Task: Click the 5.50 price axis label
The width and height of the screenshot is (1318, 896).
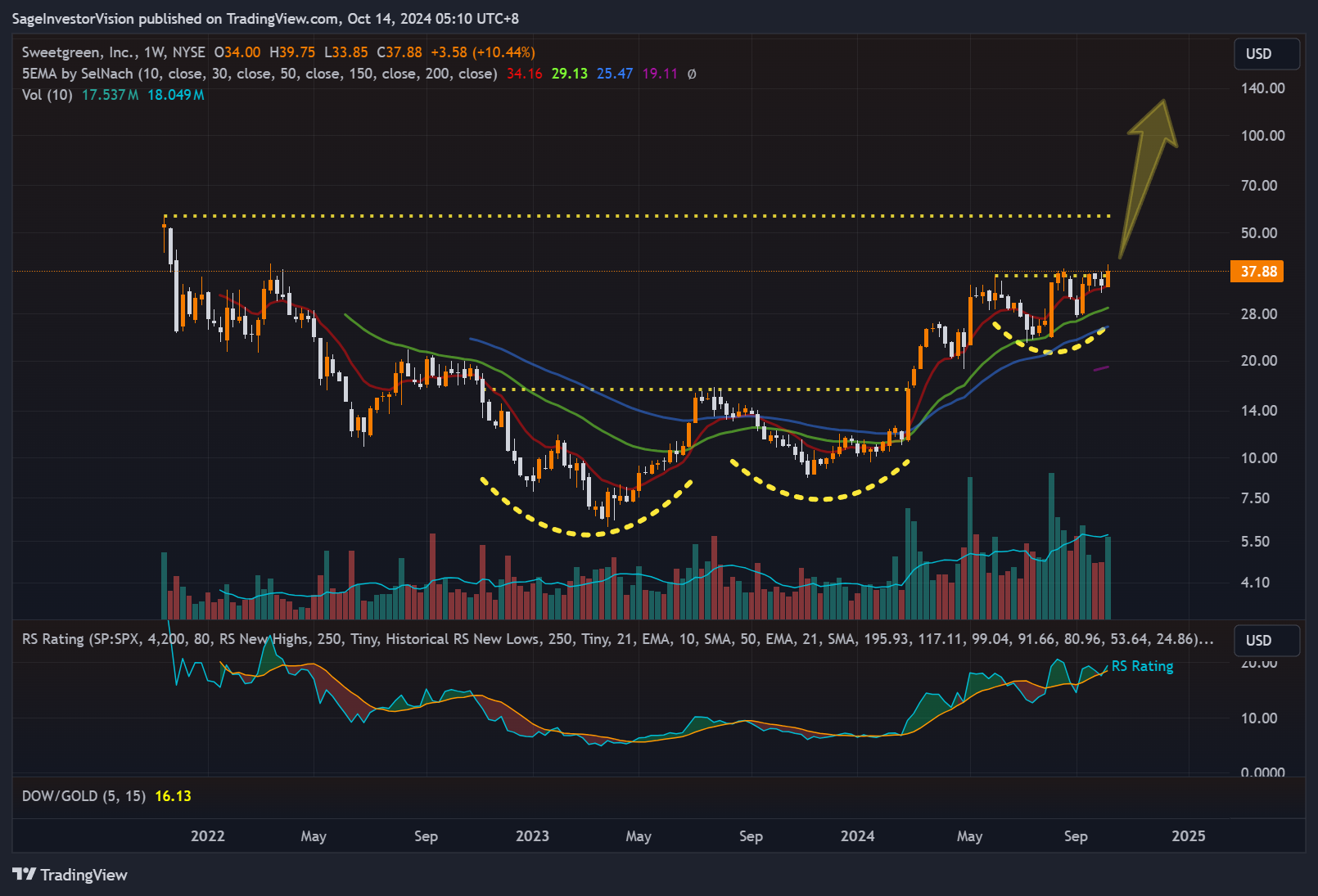Action: point(1256,542)
